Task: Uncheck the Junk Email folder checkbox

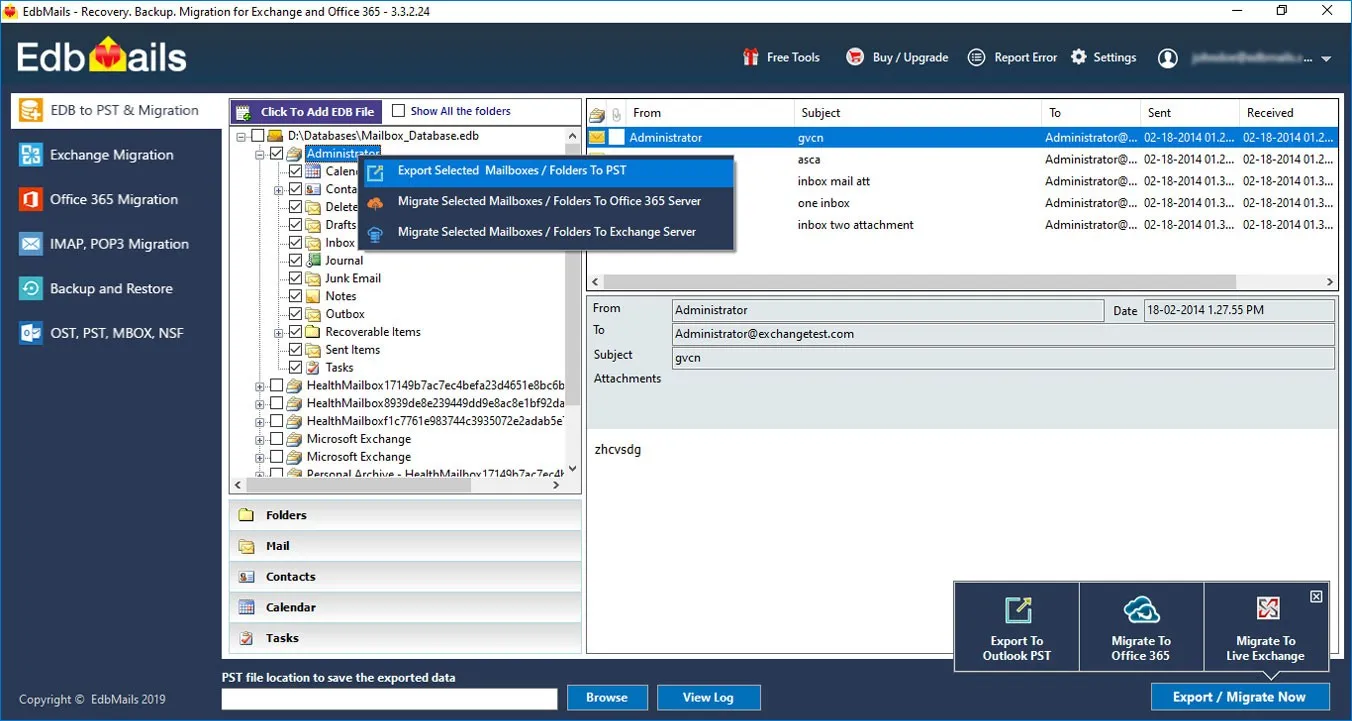Action: 296,278
